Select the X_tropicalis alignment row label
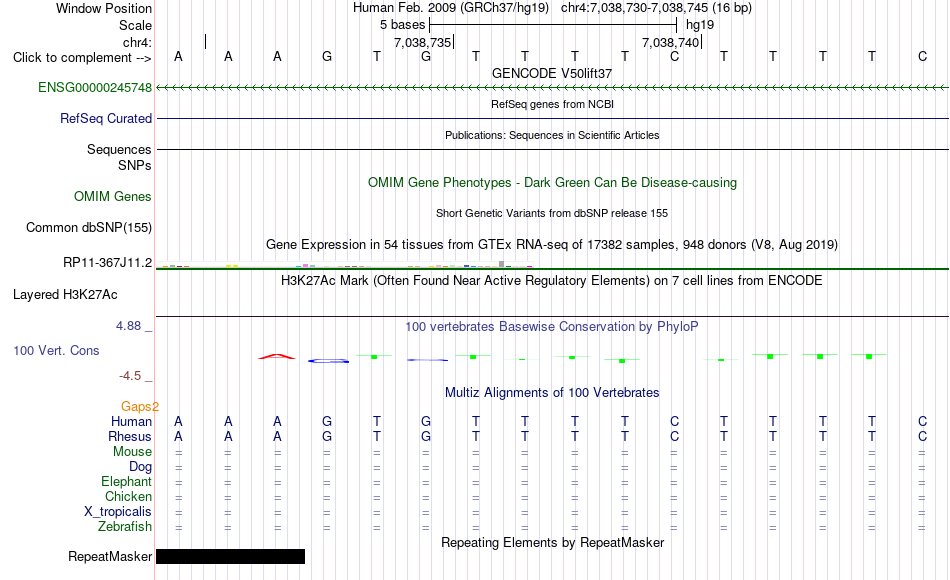 tap(118, 512)
